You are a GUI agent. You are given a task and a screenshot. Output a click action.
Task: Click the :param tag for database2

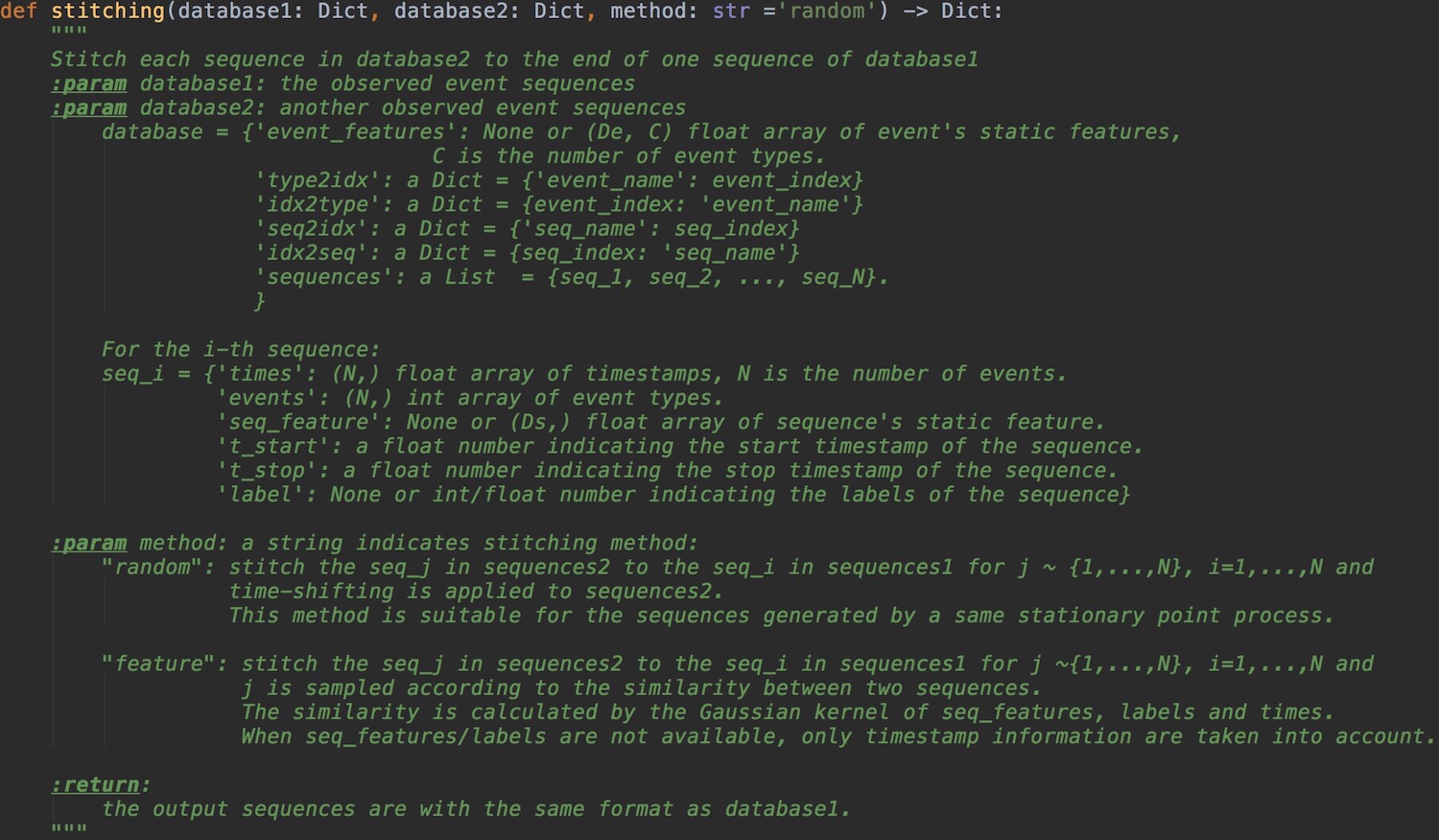88,108
